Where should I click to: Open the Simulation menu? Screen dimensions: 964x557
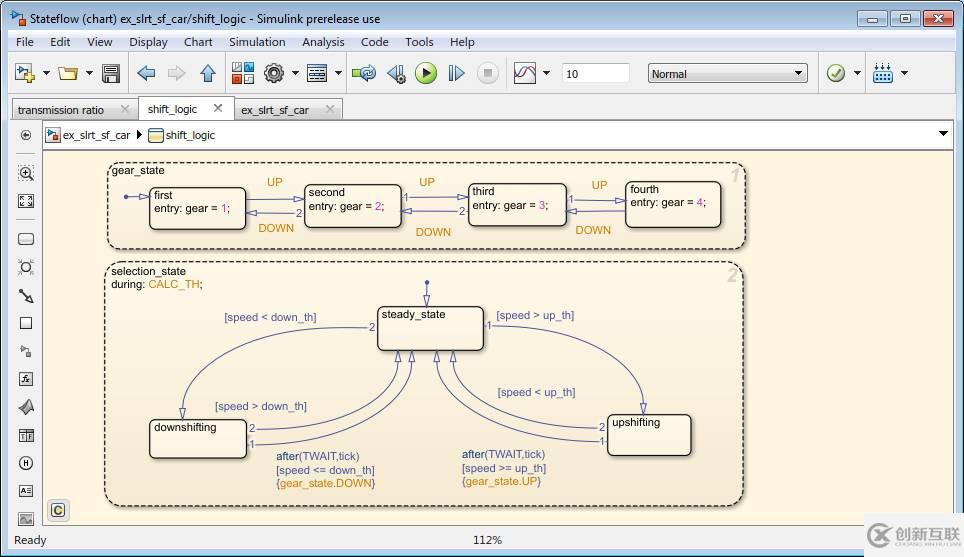point(257,42)
